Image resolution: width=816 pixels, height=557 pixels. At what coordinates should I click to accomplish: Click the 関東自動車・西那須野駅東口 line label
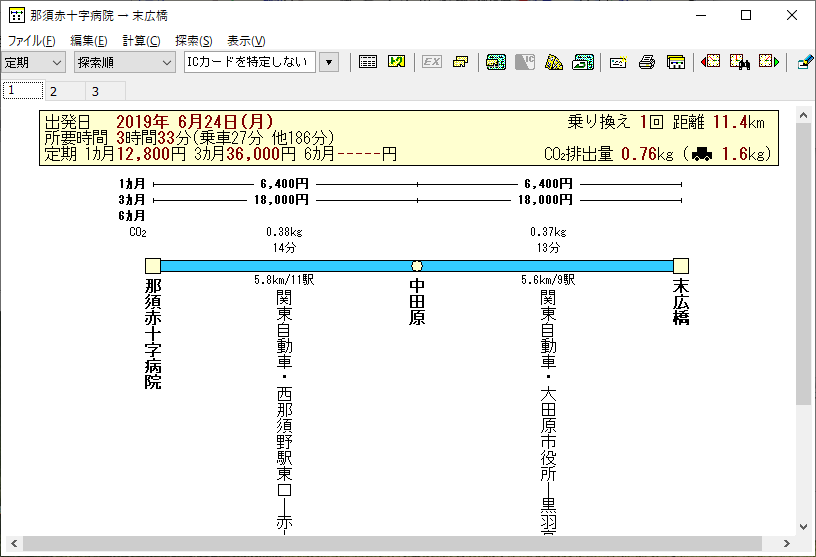coord(284,411)
